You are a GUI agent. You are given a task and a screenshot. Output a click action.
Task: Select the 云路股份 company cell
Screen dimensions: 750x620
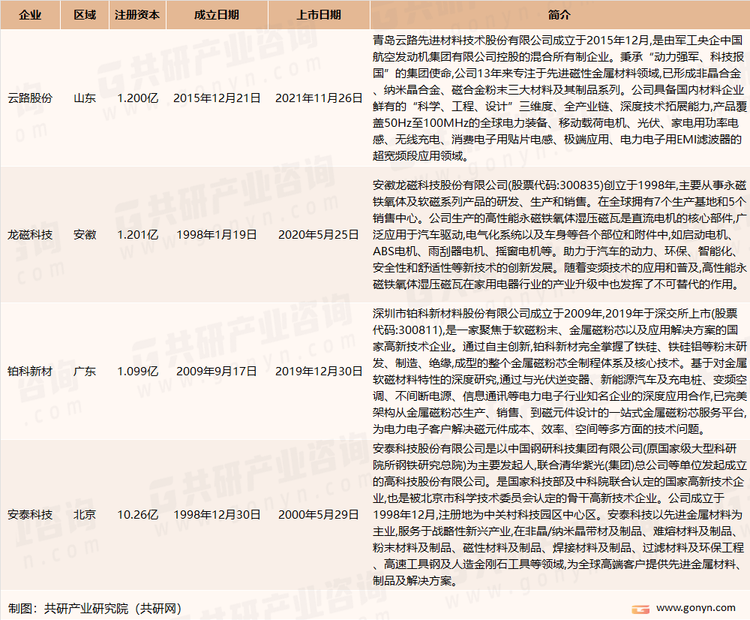coord(30,98)
